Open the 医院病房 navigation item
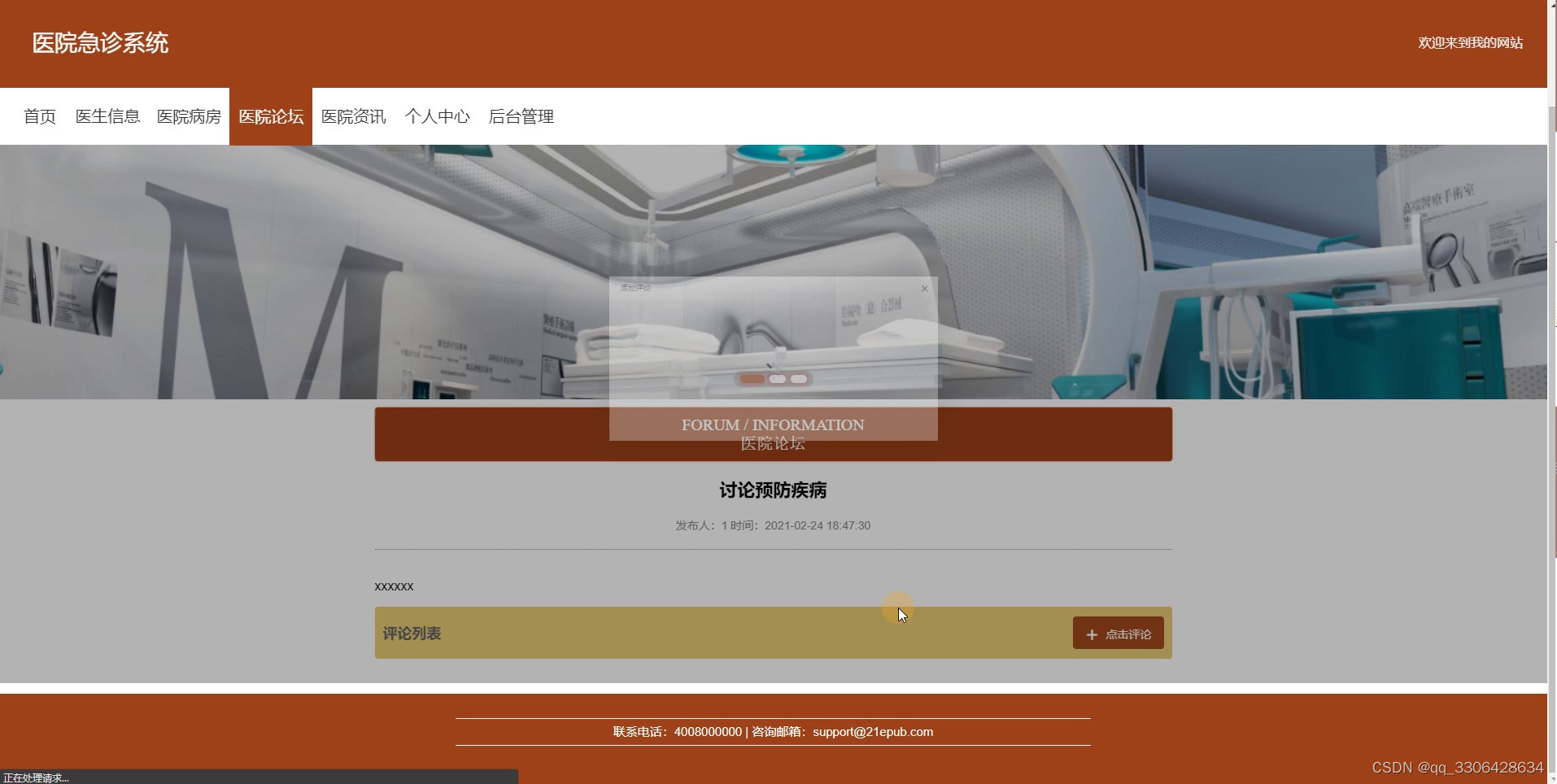Viewport: 1557px width, 784px height. click(189, 116)
